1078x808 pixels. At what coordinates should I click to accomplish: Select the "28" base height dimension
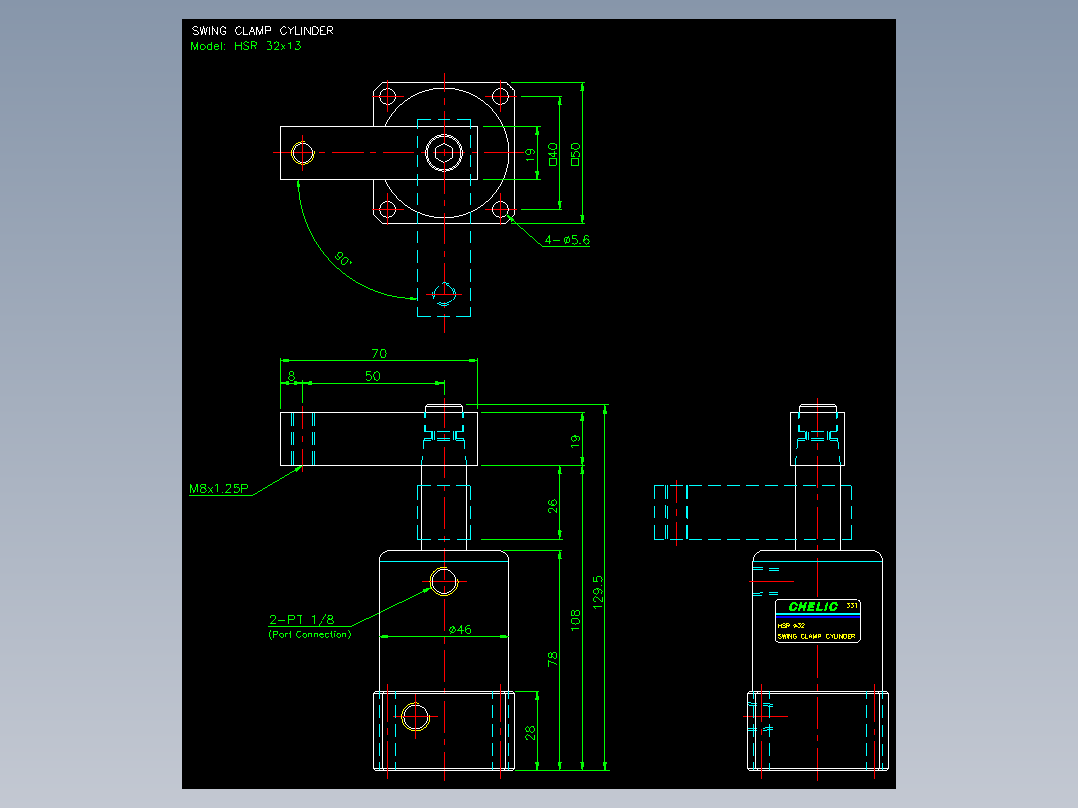coord(530,733)
